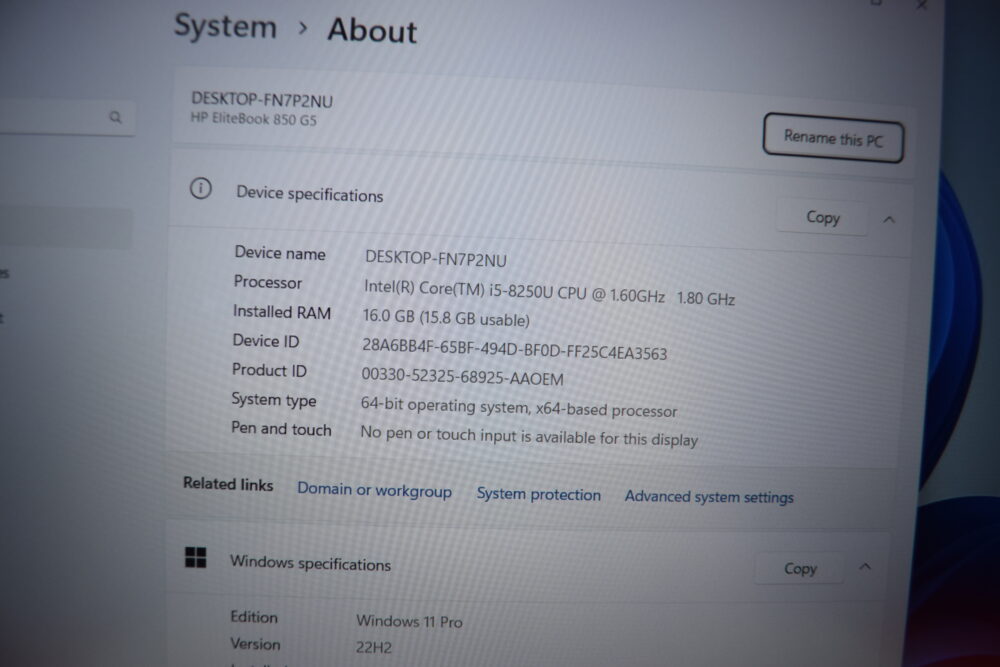Viewport: 1000px width, 667px height.
Task: Select the 22H2 version value
Action: [x=374, y=647]
